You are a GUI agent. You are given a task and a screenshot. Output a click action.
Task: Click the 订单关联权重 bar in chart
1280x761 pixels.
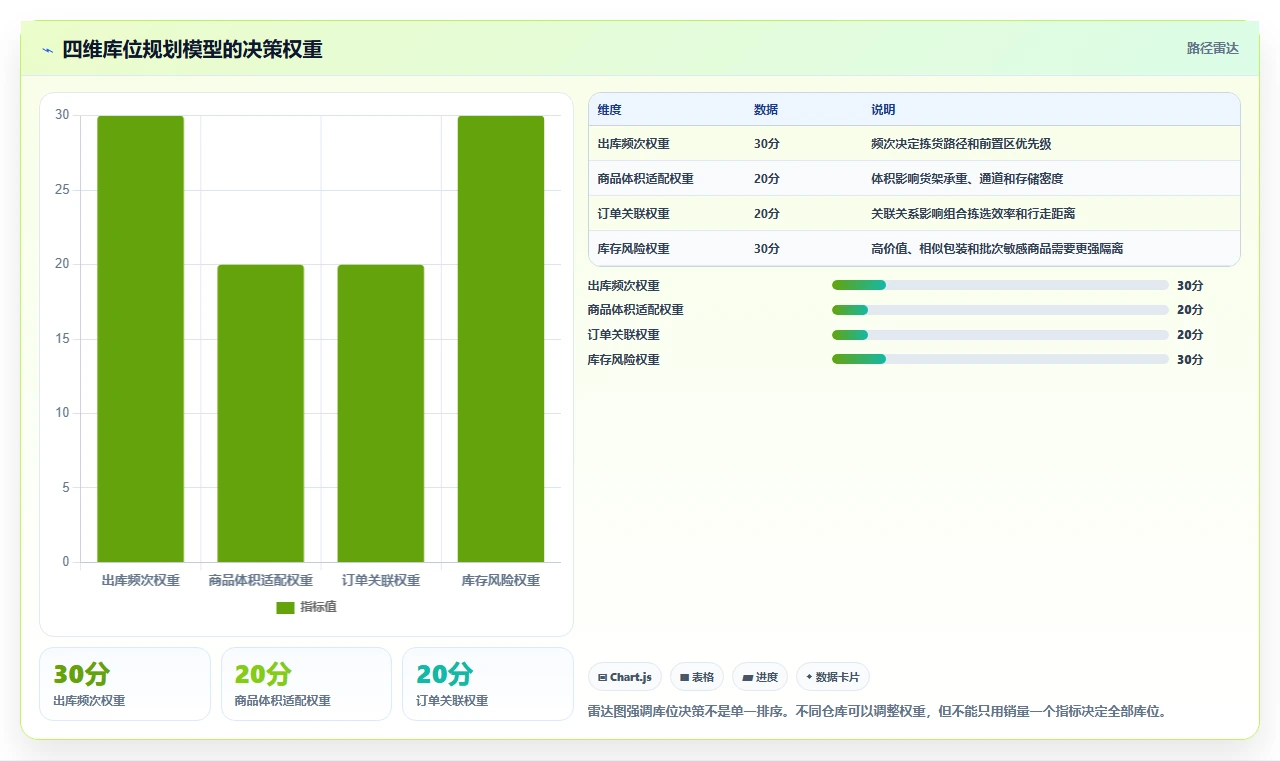coord(380,413)
